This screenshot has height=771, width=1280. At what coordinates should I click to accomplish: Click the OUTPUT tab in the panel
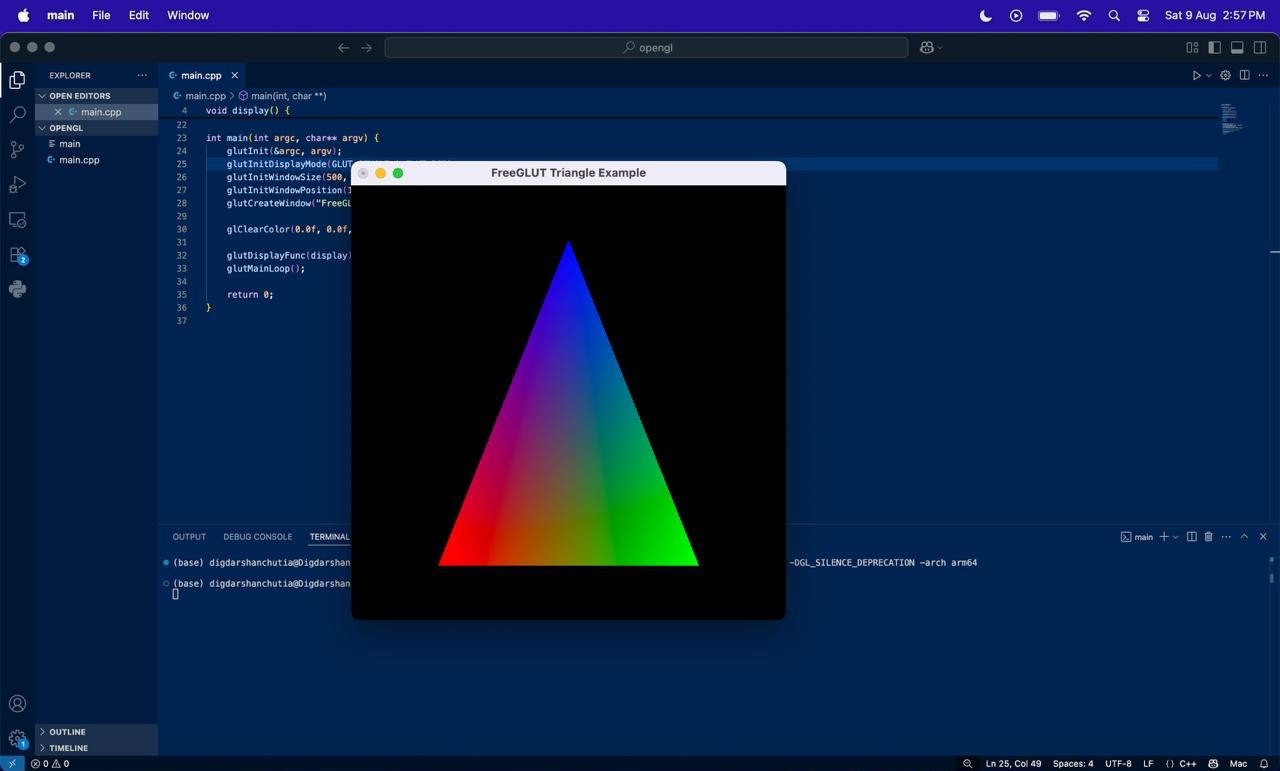pos(188,537)
